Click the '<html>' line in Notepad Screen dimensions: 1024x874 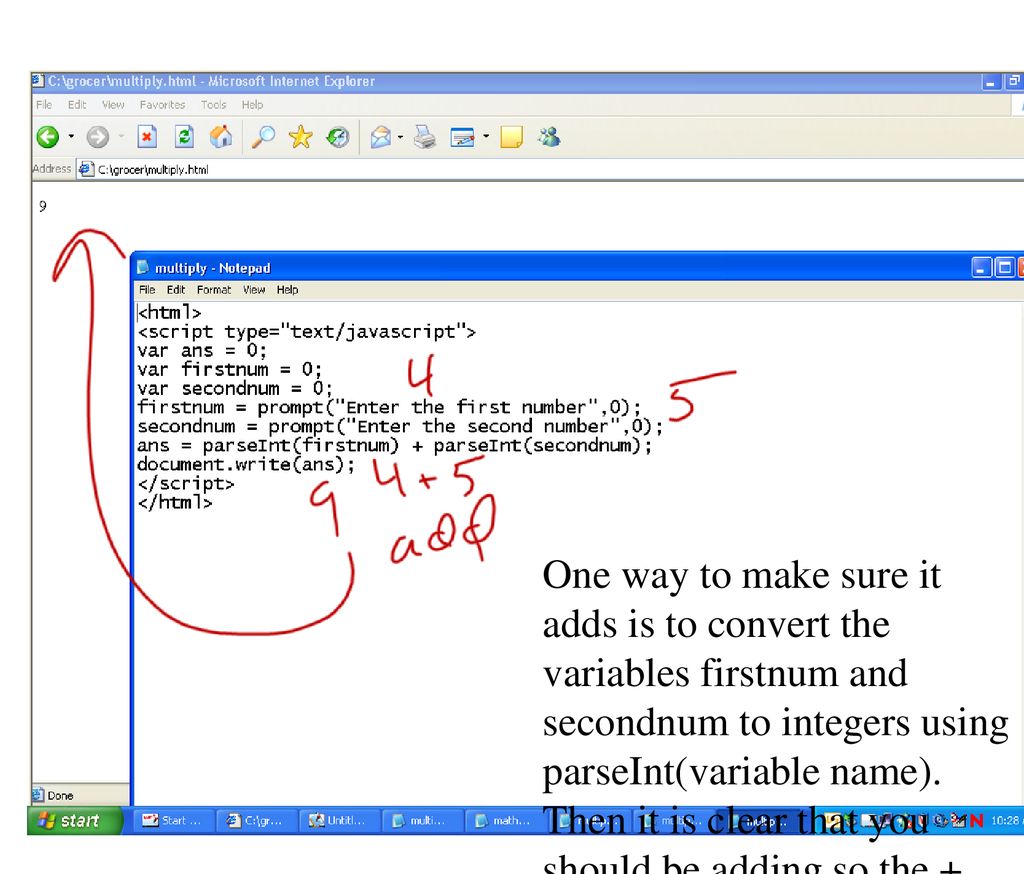169,312
